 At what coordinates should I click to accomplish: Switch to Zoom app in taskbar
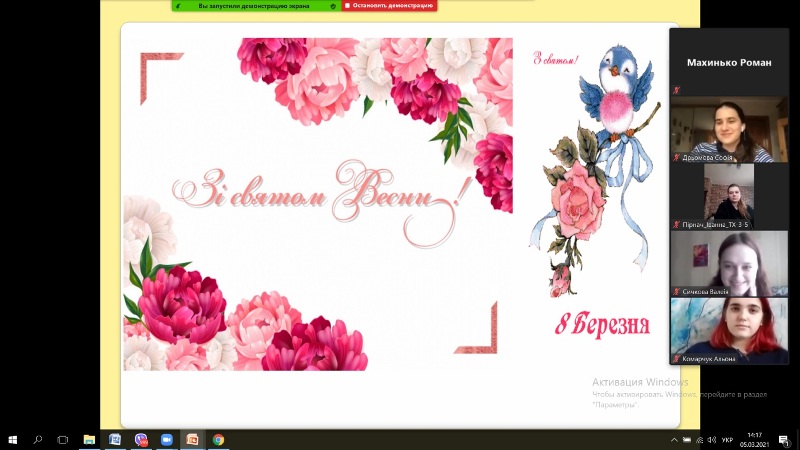tap(167, 439)
